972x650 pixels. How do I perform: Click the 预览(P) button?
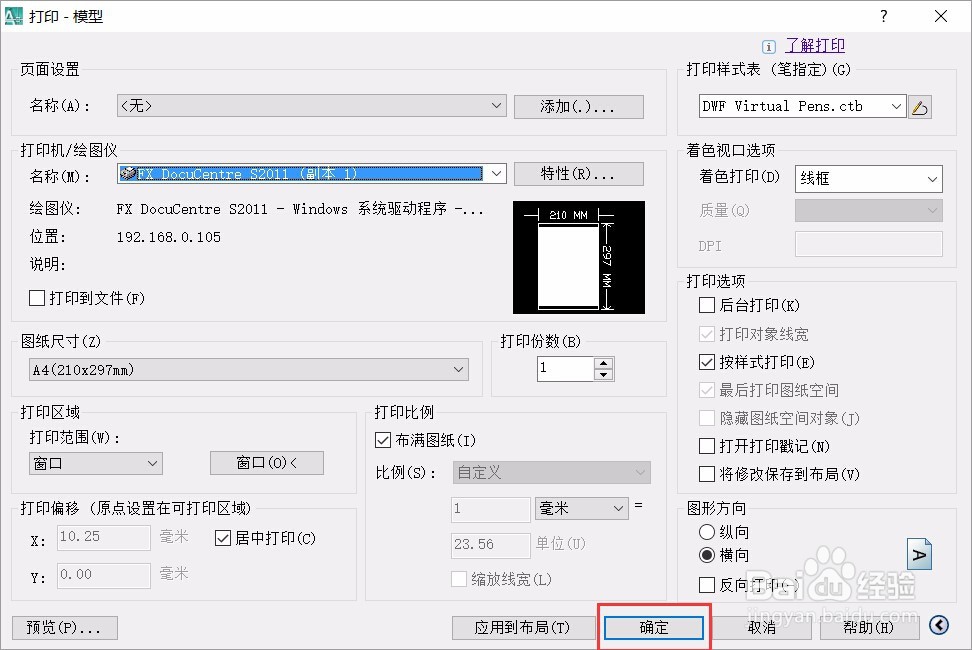coord(64,628)
